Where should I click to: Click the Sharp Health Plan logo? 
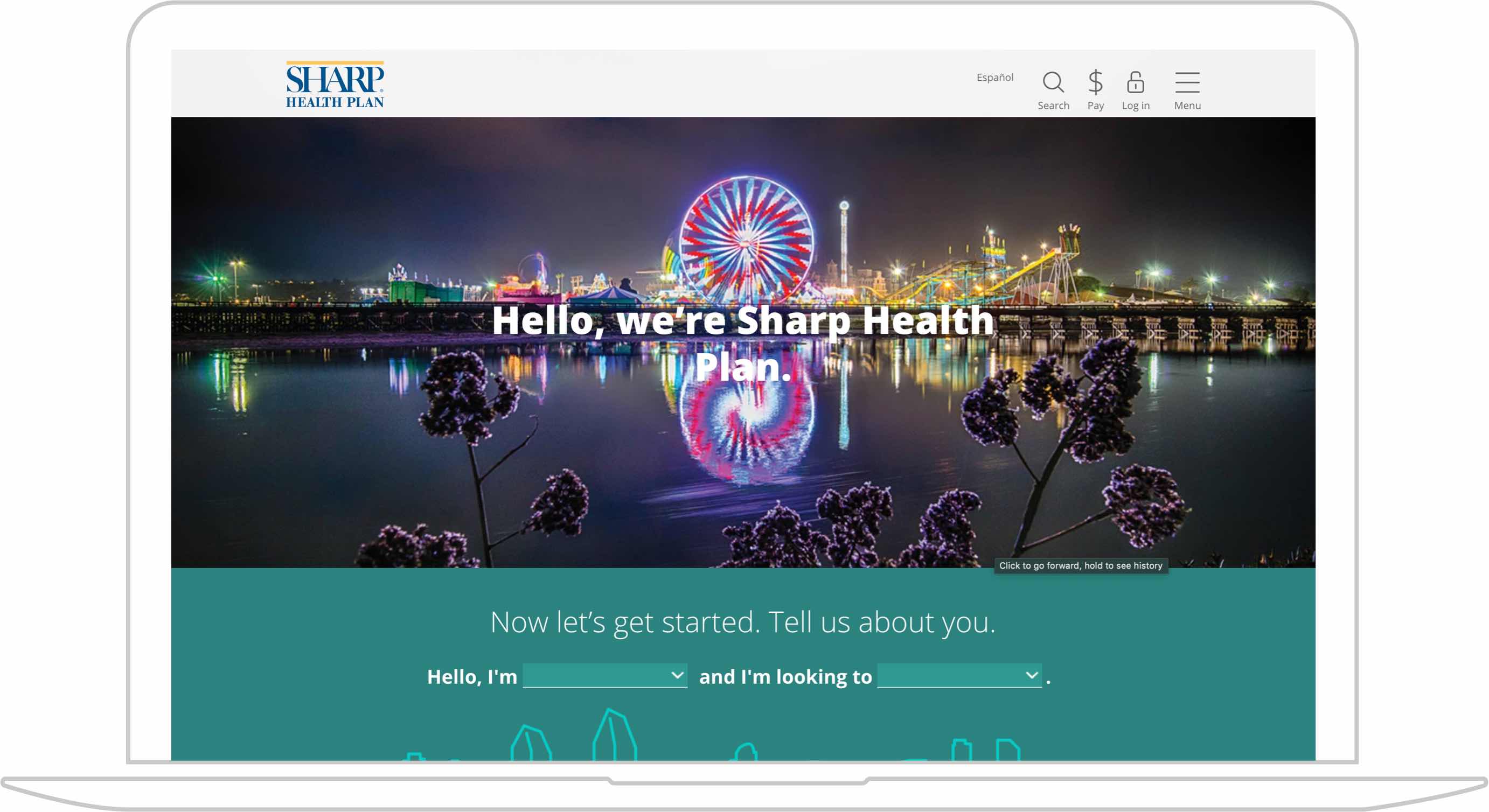[x=335, y=85]
